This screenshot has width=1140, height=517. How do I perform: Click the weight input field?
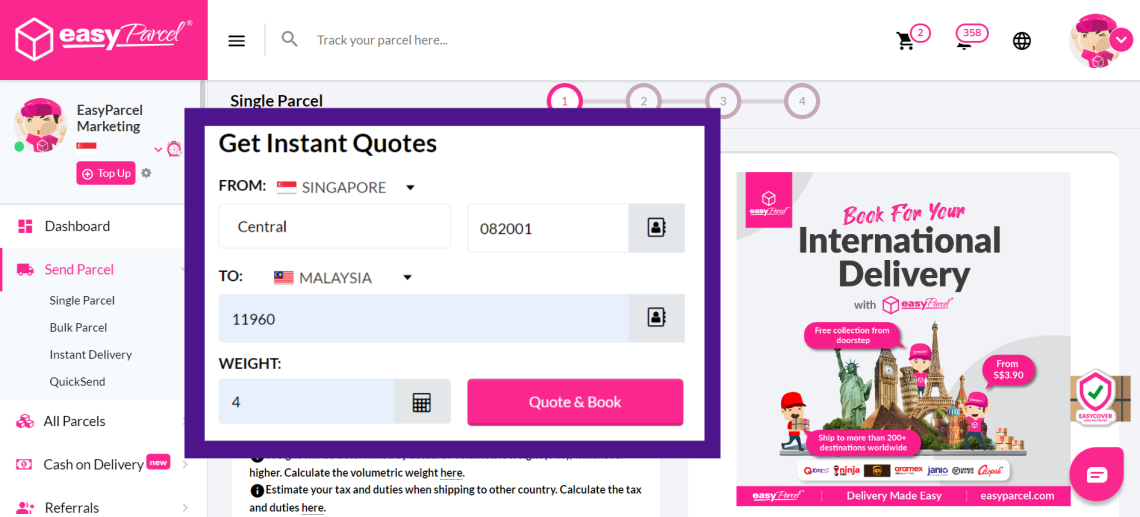(x=305, y=402)
